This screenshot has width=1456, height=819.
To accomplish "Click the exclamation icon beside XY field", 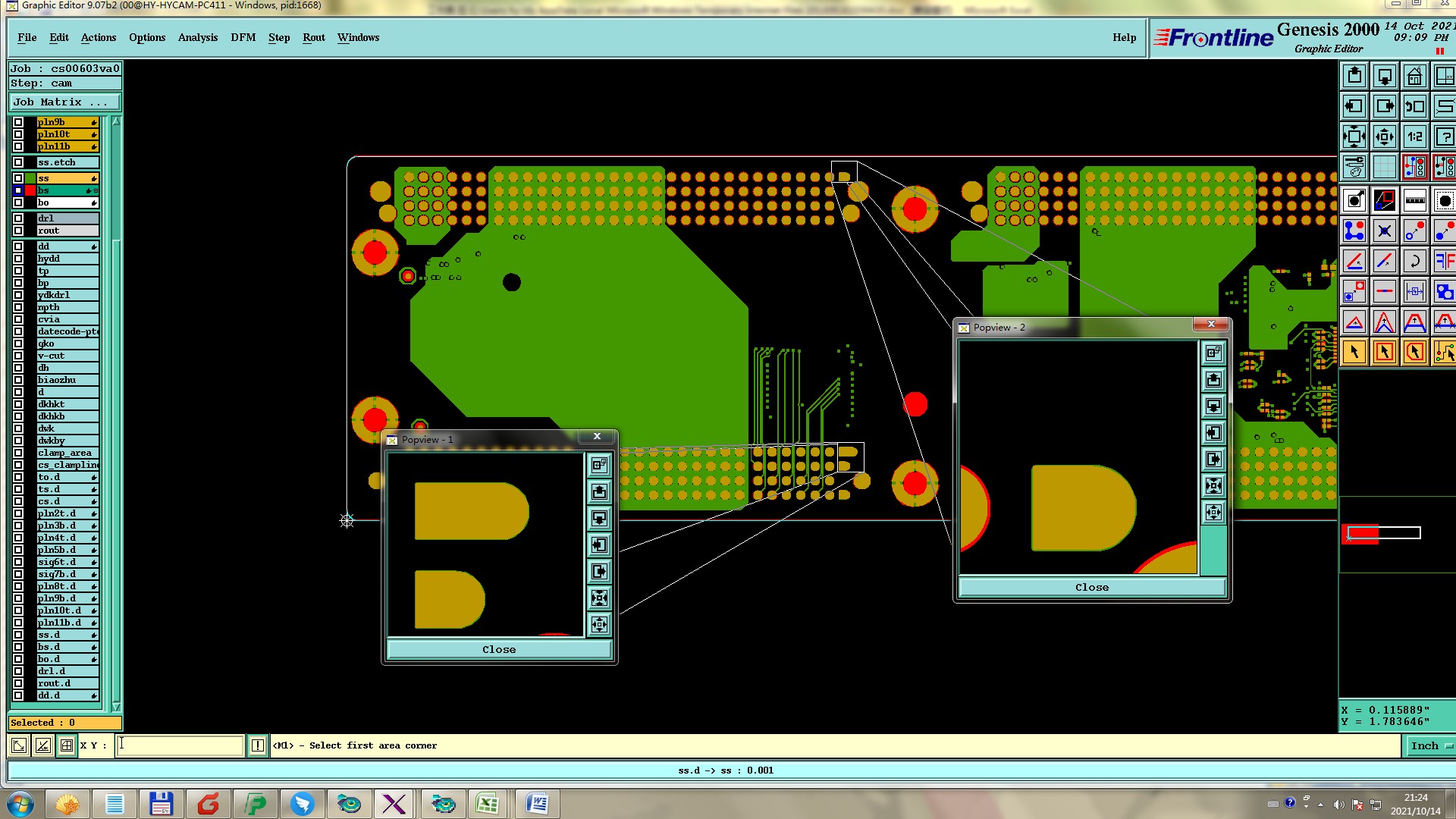I will click(x=258, y=745).
